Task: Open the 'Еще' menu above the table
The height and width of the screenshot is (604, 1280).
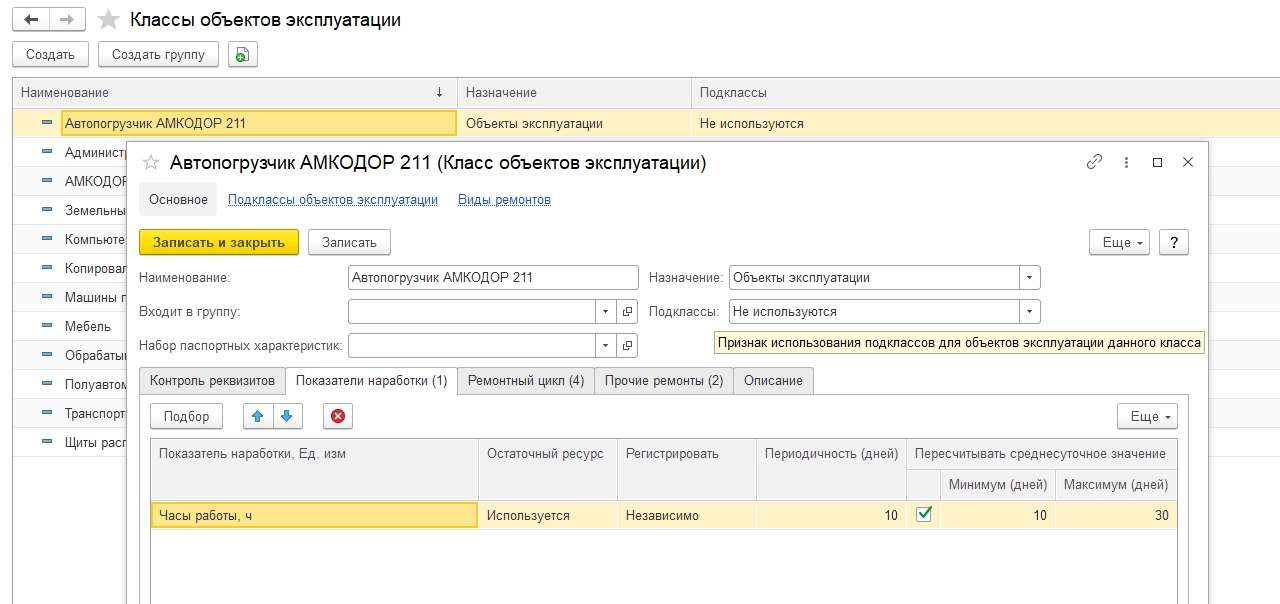Action: pos(1146,416)
